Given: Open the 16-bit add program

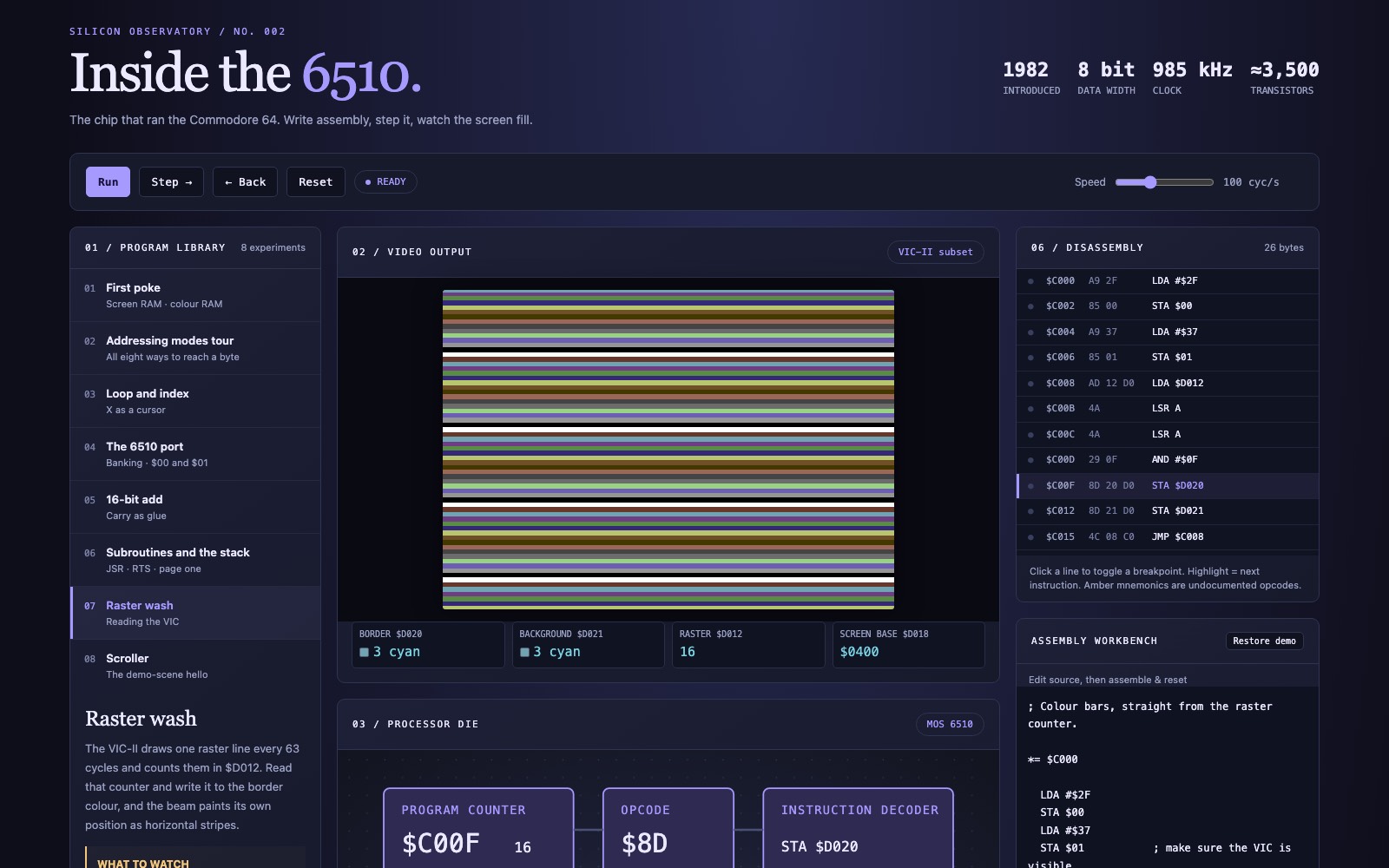Looking at the screenshot, I should (195, 507).
